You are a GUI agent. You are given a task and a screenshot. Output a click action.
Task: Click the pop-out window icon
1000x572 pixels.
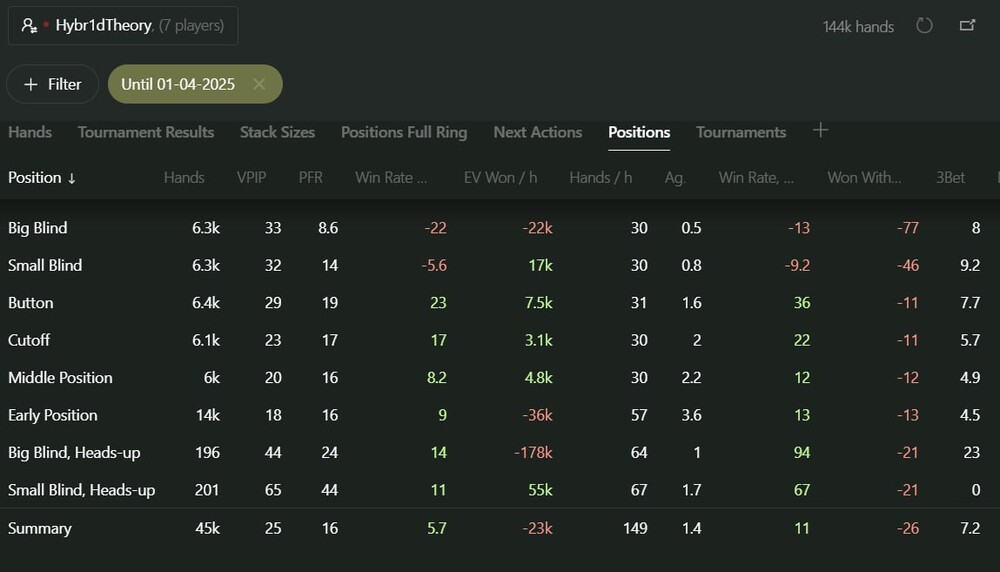(967, 26)
